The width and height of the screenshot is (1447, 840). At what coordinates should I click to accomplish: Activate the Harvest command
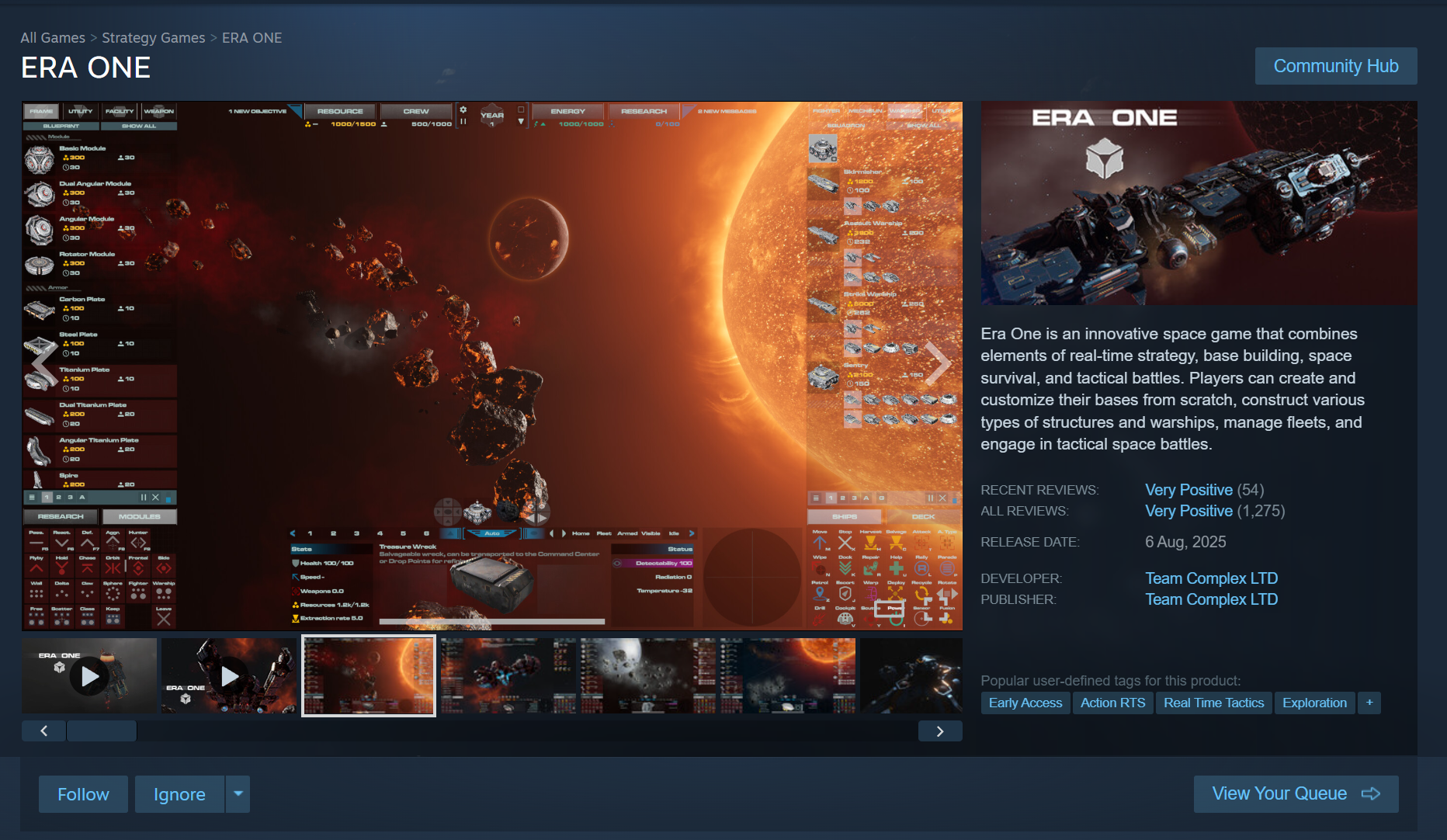tap(870, 542)
